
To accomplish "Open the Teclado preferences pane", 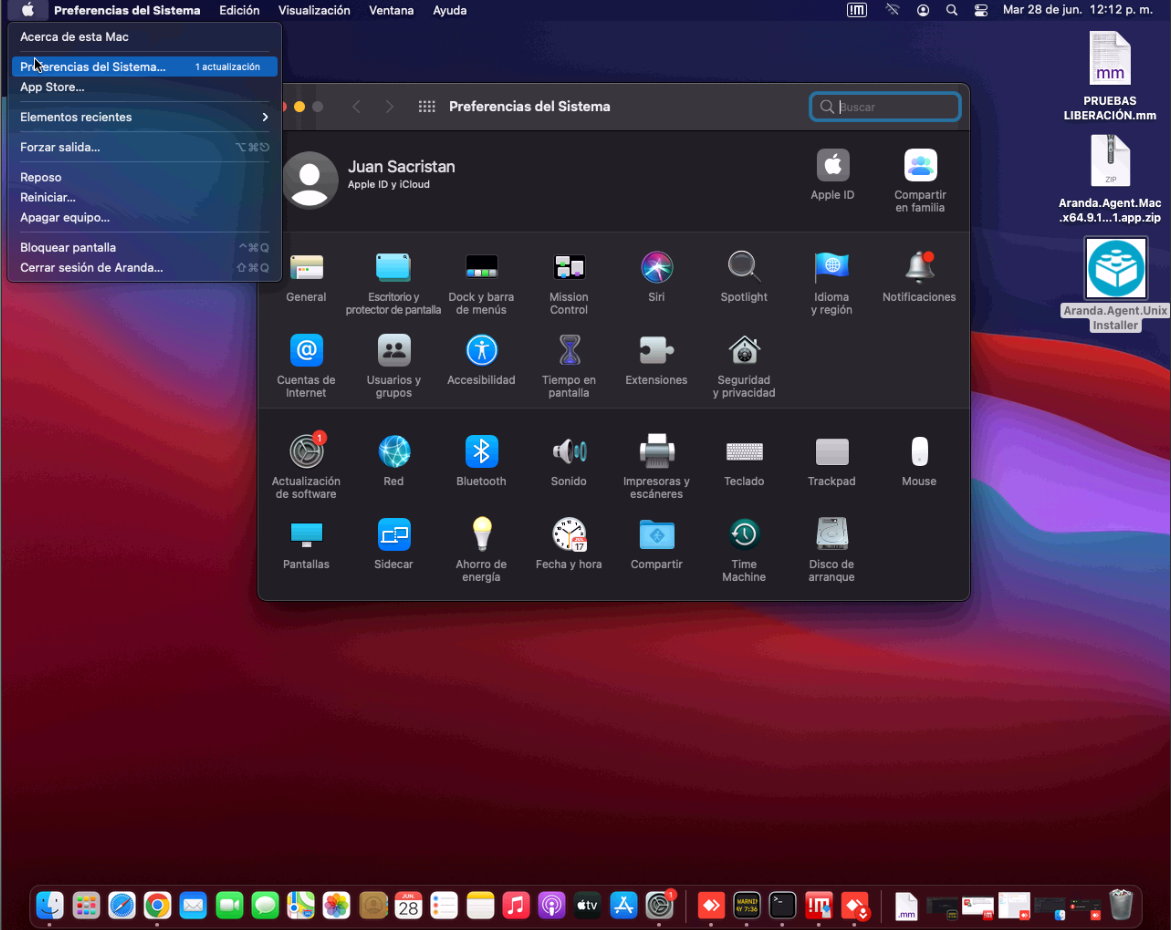I will tap(744, 452).
